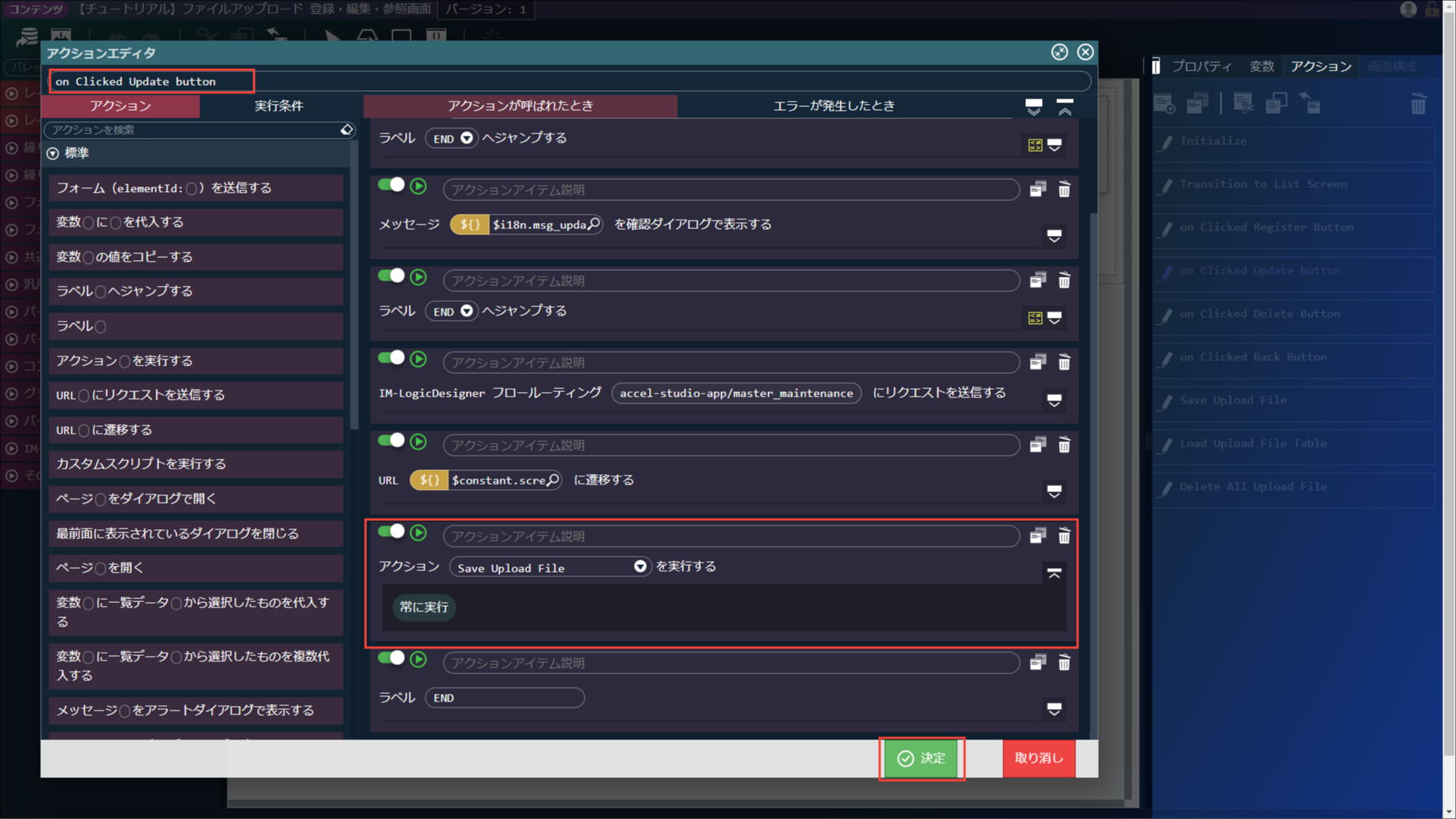Disable the final END label item
The width and height of the screenshot is (1456, 819).
point(391,657)
